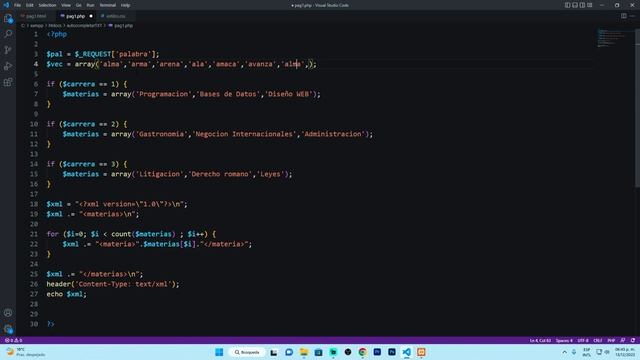Open the Run menu

pyautogui.click(x=90, y=5)
